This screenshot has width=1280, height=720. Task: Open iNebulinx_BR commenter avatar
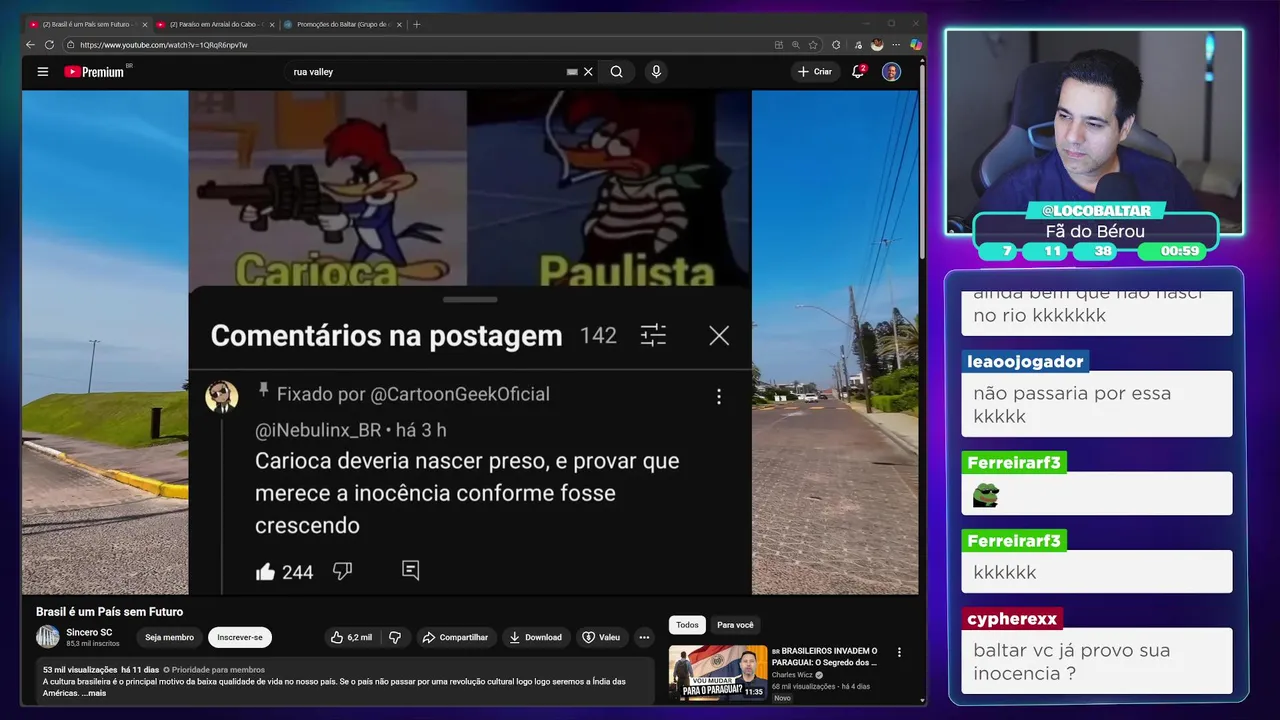click(221, 397)
